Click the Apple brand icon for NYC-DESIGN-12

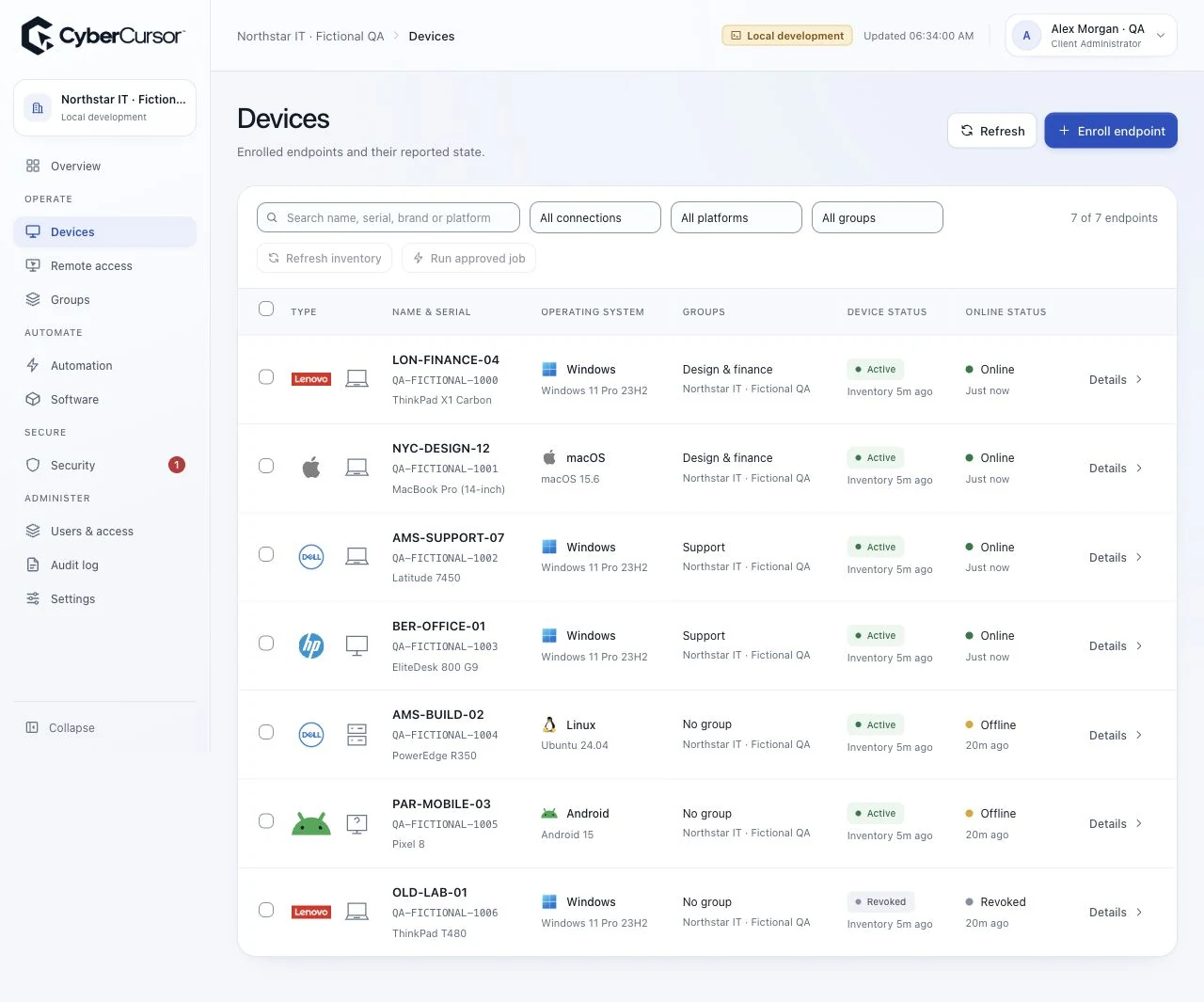[311, 467]
